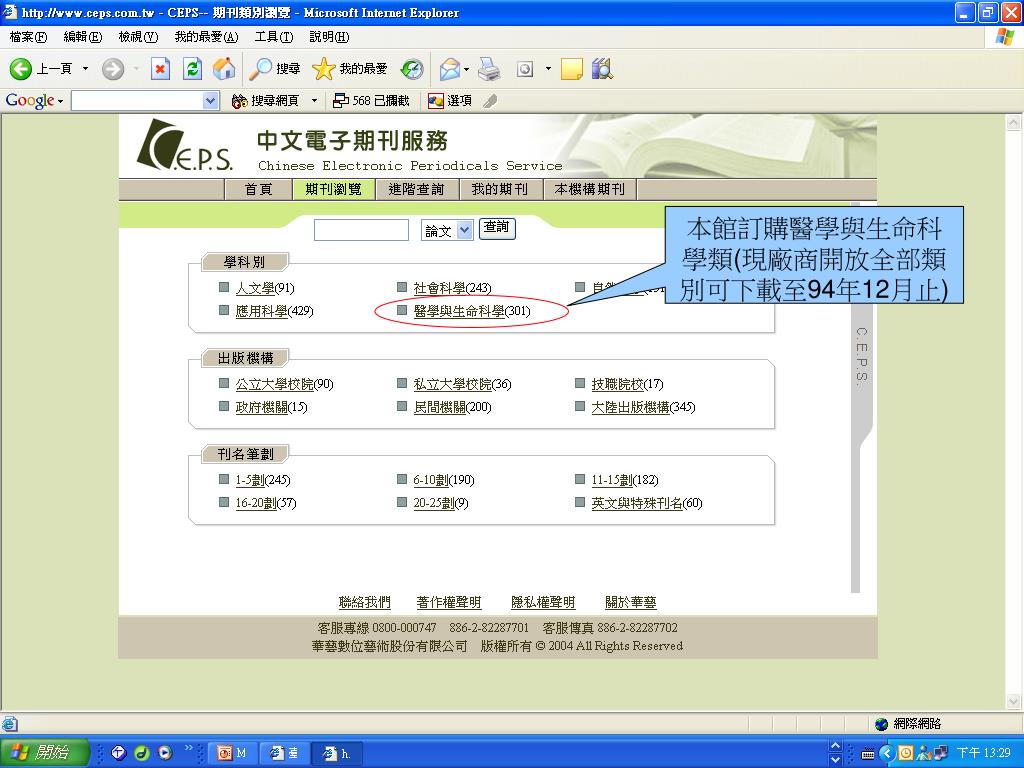Open the 檔案(F) menu

pyautogui.click(x=29, y=37)
